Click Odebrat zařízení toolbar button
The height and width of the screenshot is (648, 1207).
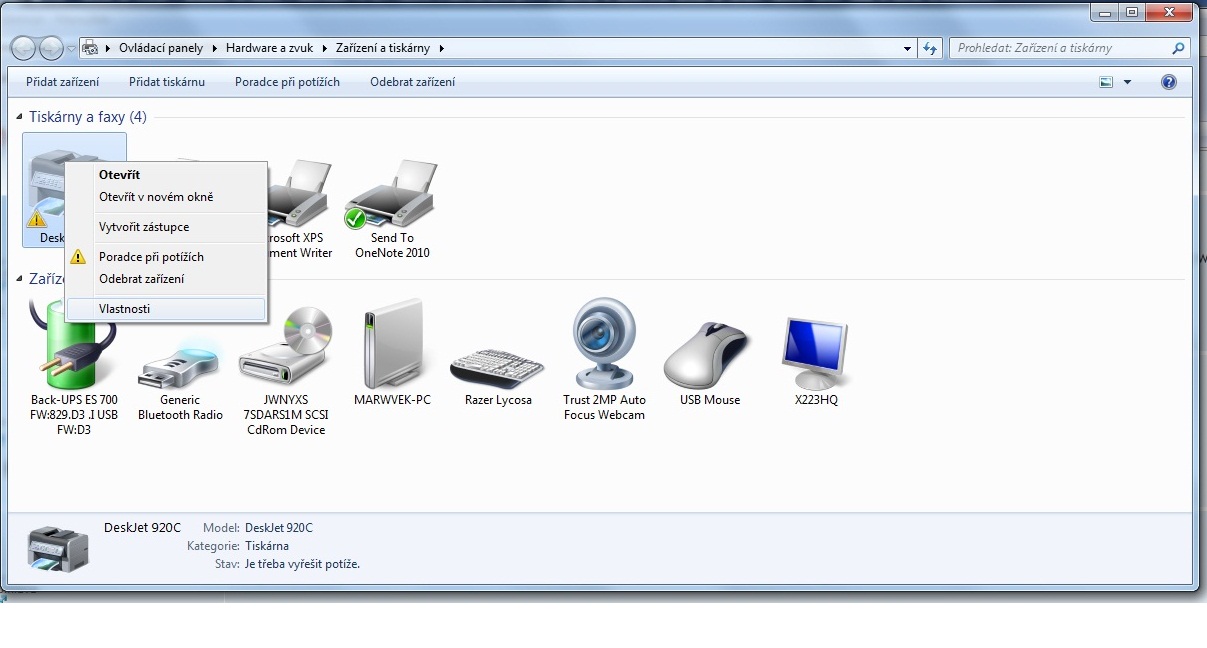pos(412,82)
